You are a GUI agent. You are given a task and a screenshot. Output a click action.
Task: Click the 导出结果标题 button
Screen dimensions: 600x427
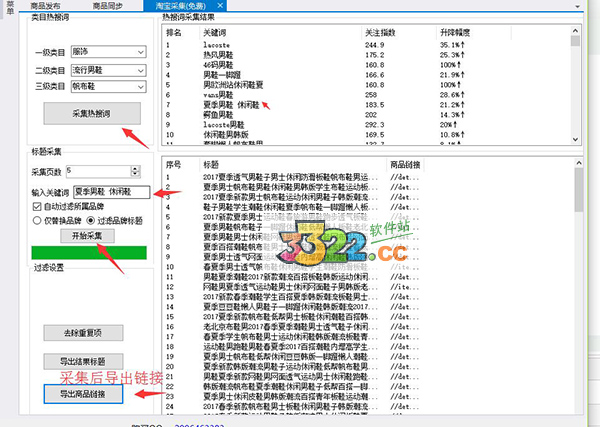tap(82, 361)
